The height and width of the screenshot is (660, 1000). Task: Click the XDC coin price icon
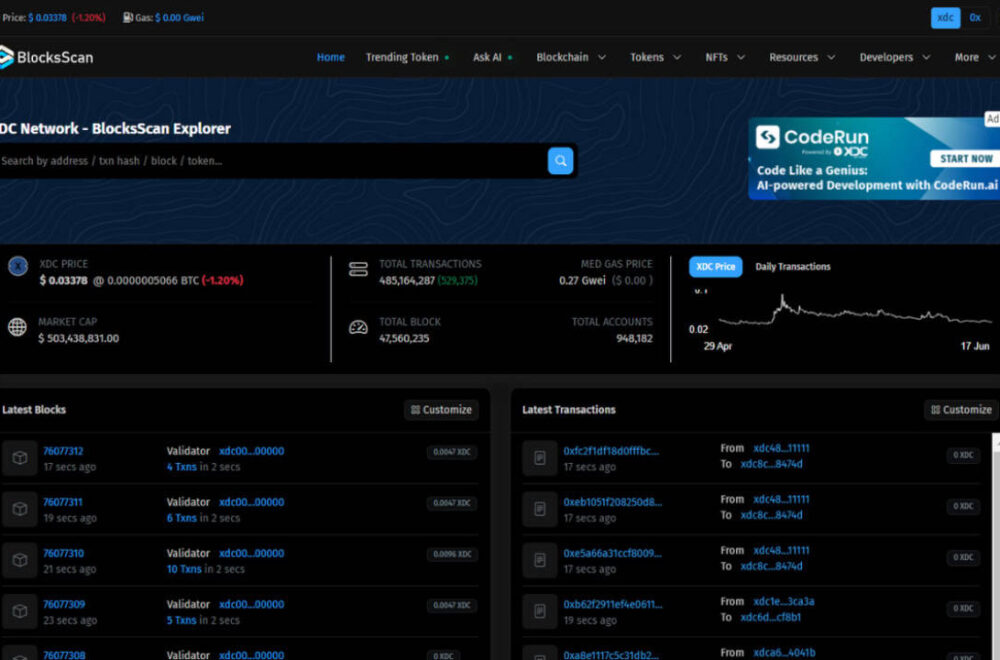point(18,266)
